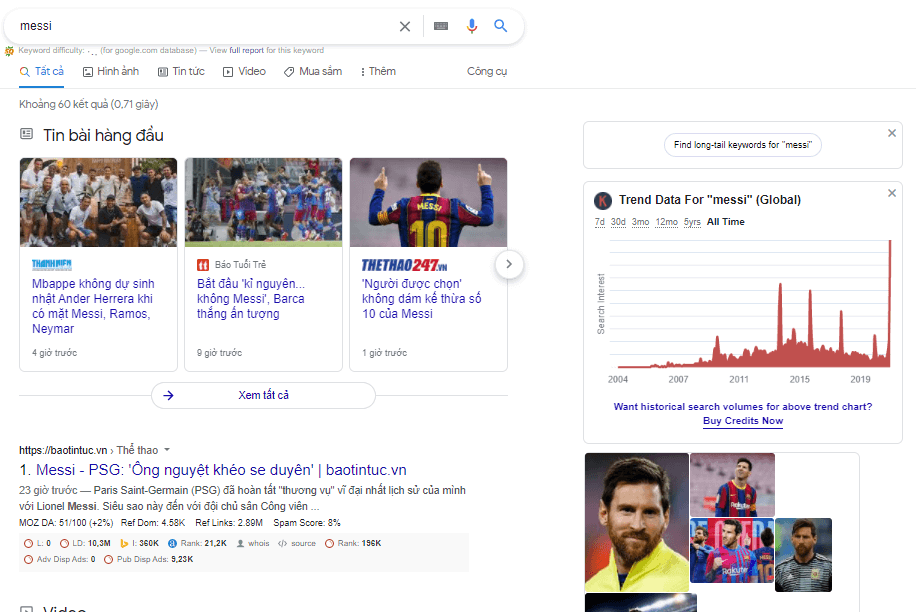
Task: Click the Thanh Niên source logo
Action: pyautogui.click(x=51, y=265)
